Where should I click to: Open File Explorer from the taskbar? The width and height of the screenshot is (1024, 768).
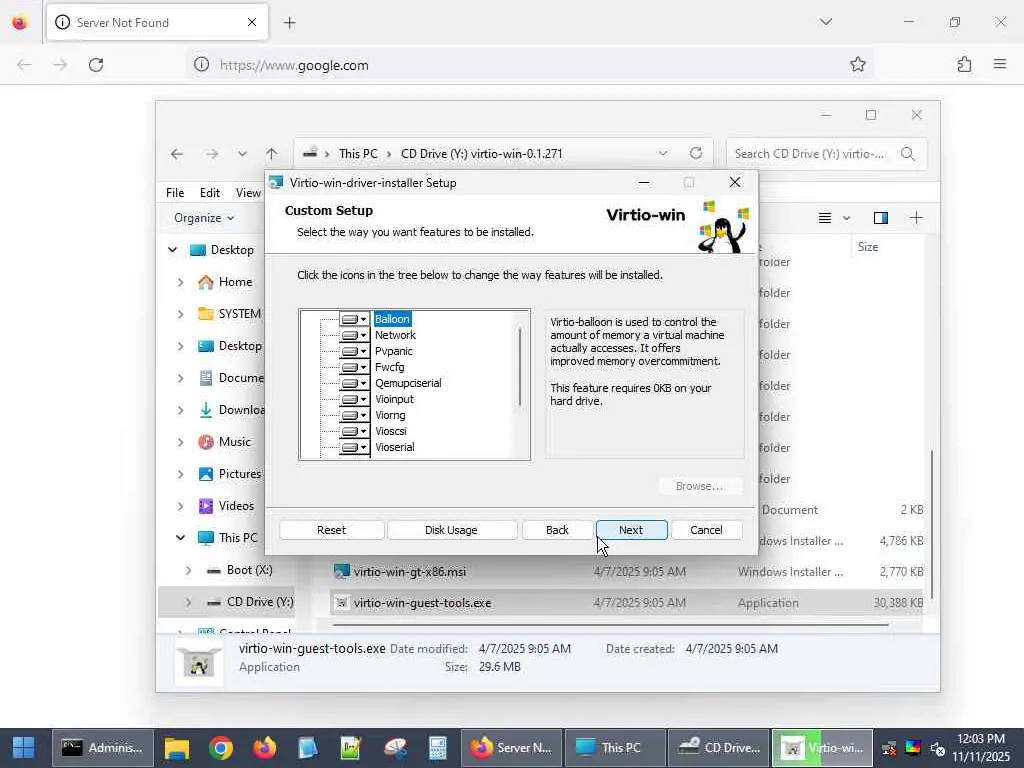click(x=176, y=748)
